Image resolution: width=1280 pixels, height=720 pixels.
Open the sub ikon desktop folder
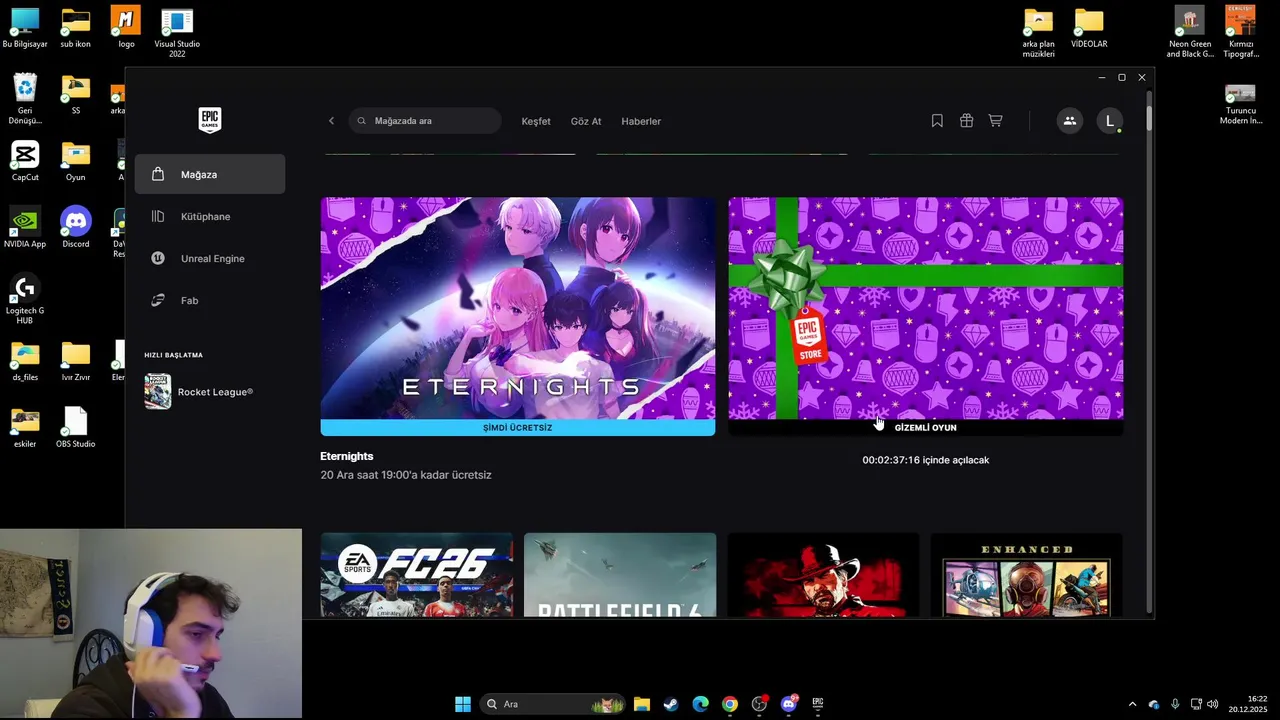pyautogui.click(x=75, y=28)
